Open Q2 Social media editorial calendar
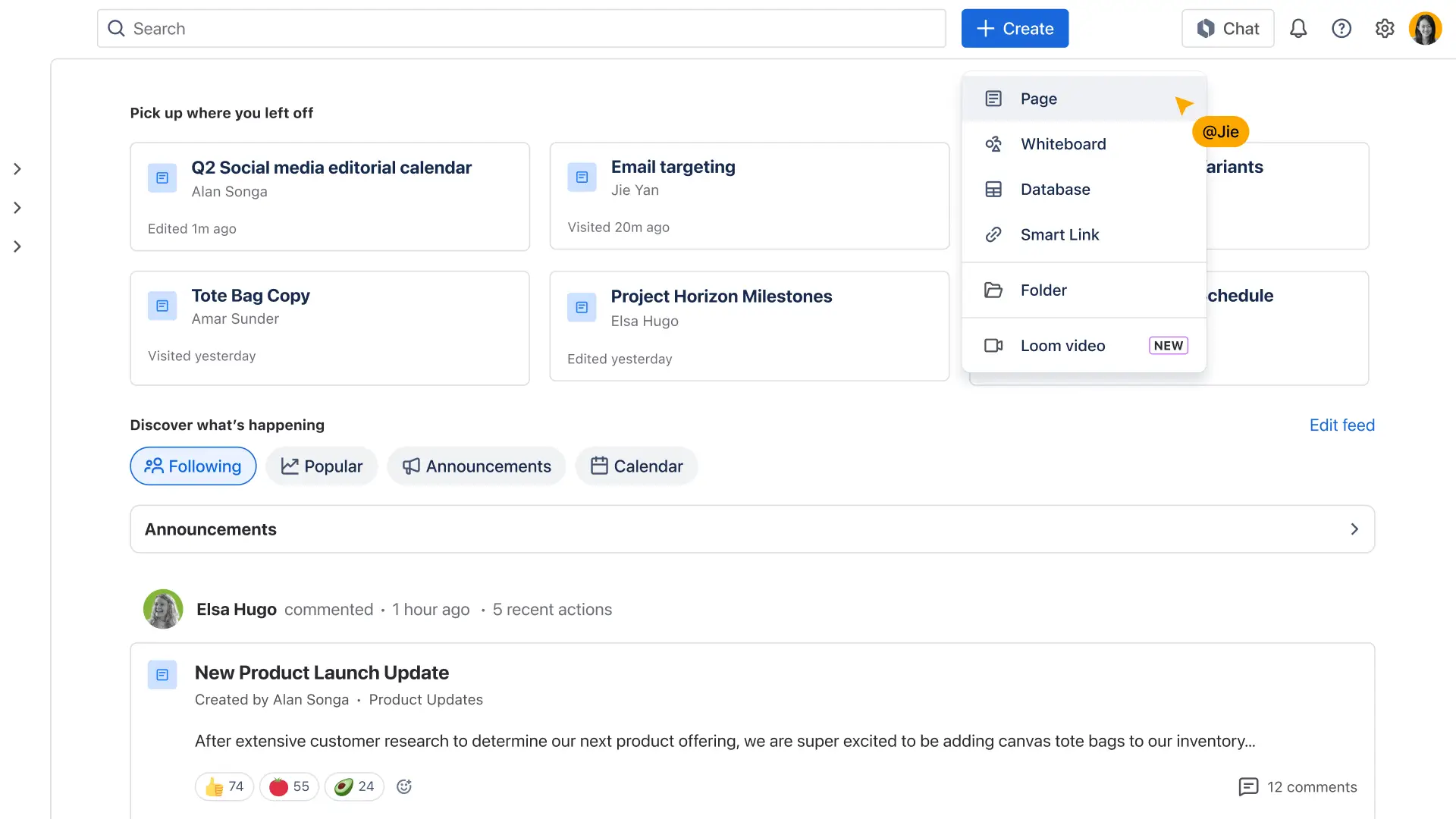This screenshot has height=819, width=1456. coord(331,168)
